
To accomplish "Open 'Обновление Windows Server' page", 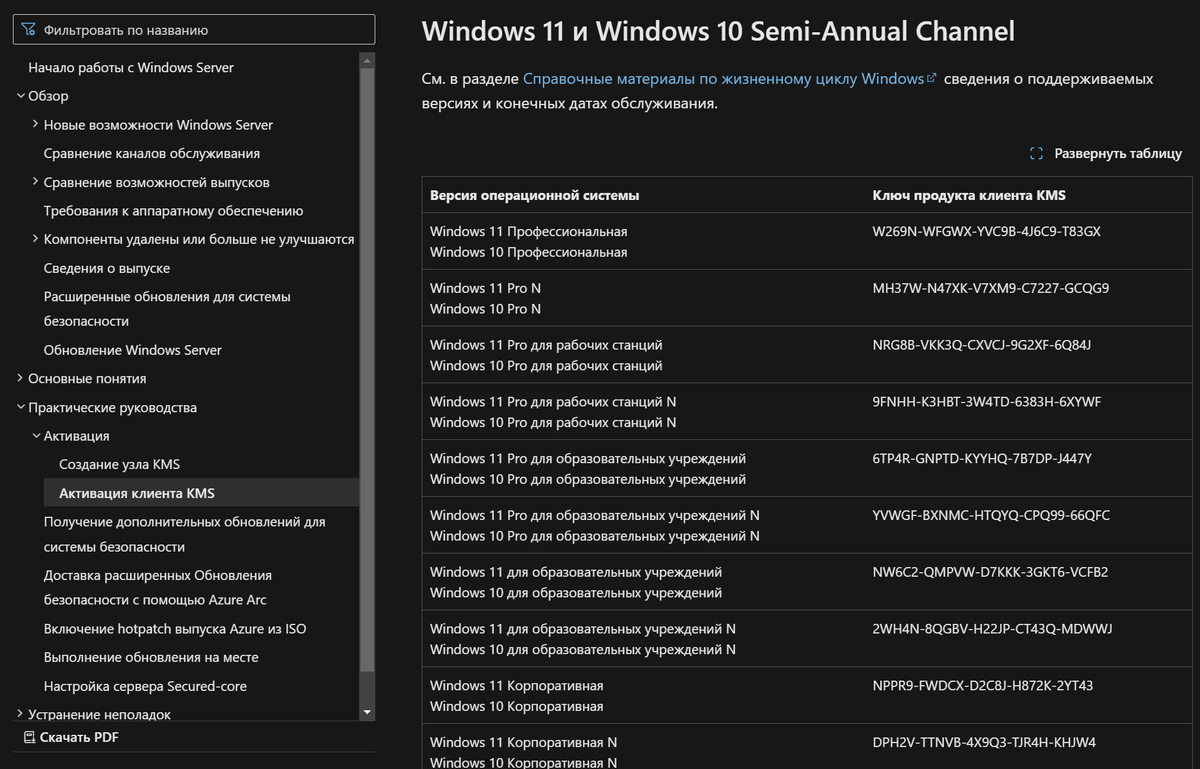I will coord(133,350).
